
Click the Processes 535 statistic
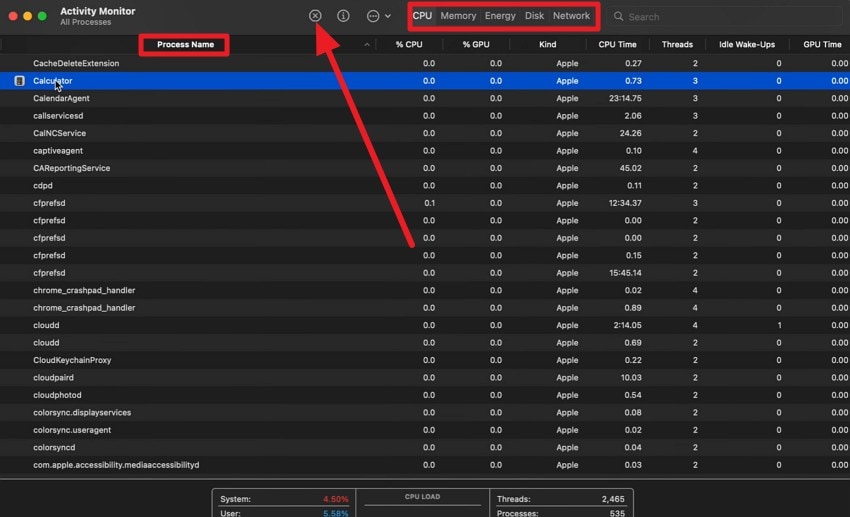pyautogui.click(x=561, y=513)
